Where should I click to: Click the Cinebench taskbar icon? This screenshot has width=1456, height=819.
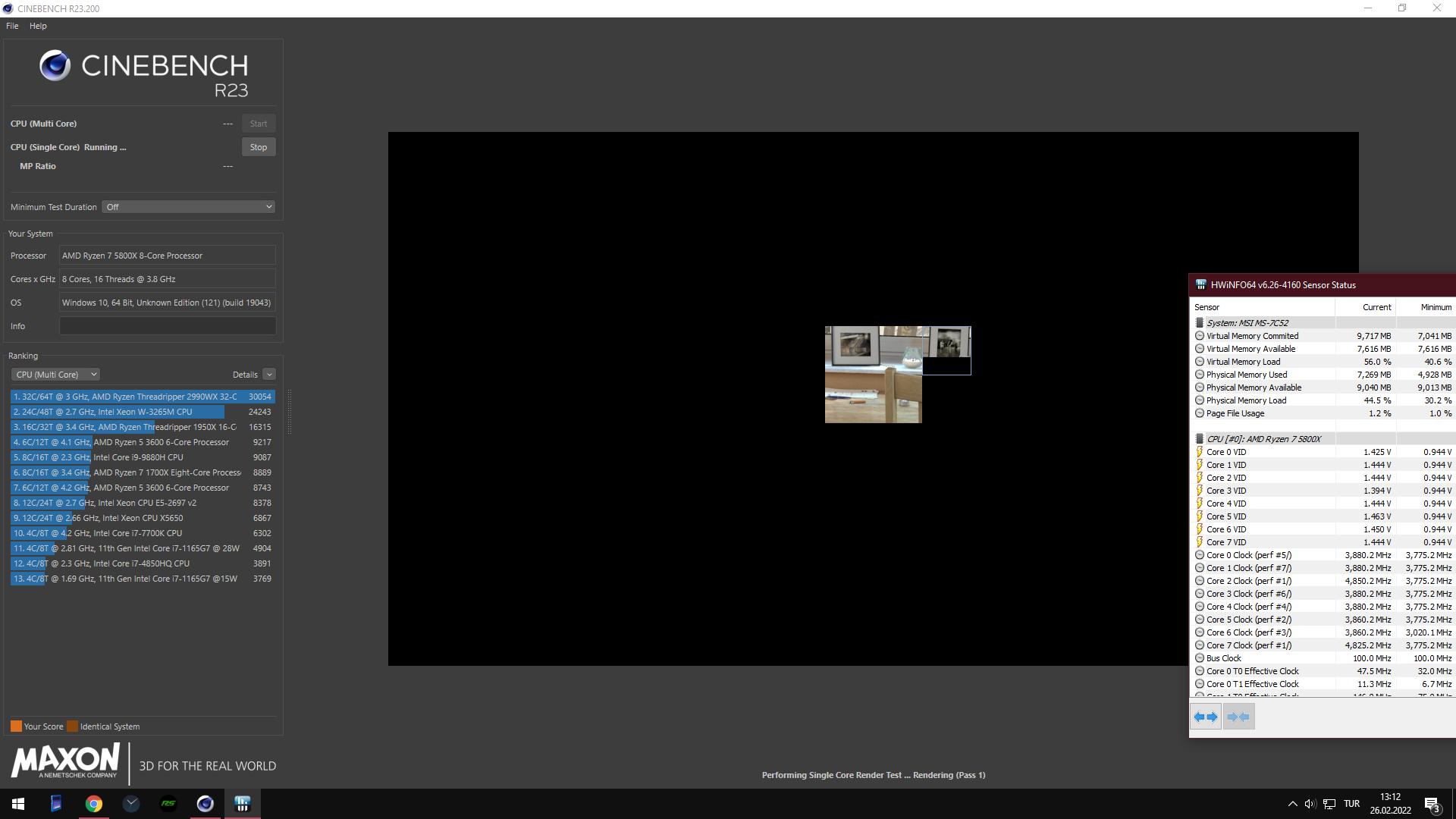pyautogui.click(x=206, y=804)
